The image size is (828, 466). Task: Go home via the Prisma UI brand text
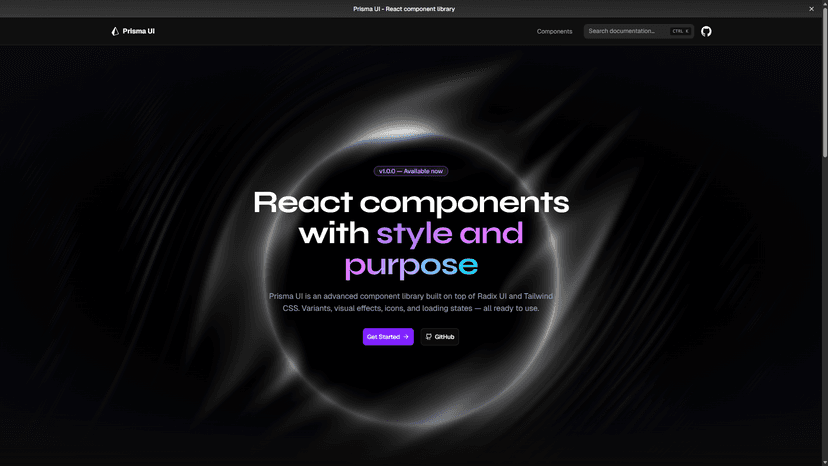(138, 31)
